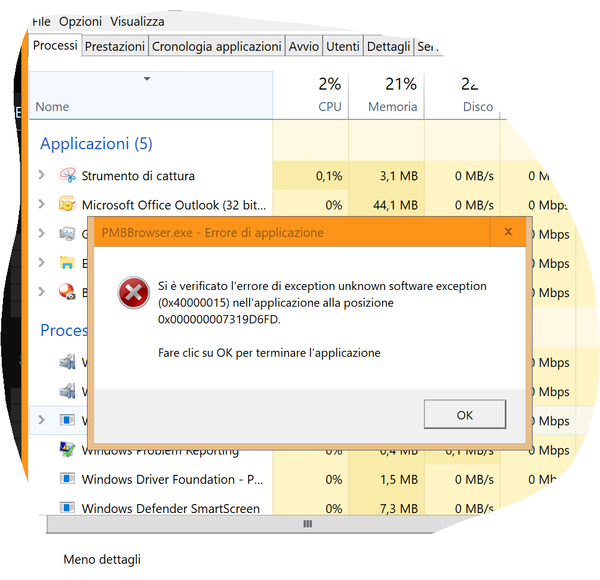Screen dimensions: 600x580
Task: Open the Visualizza menu
Action: [x=137, y=21]
